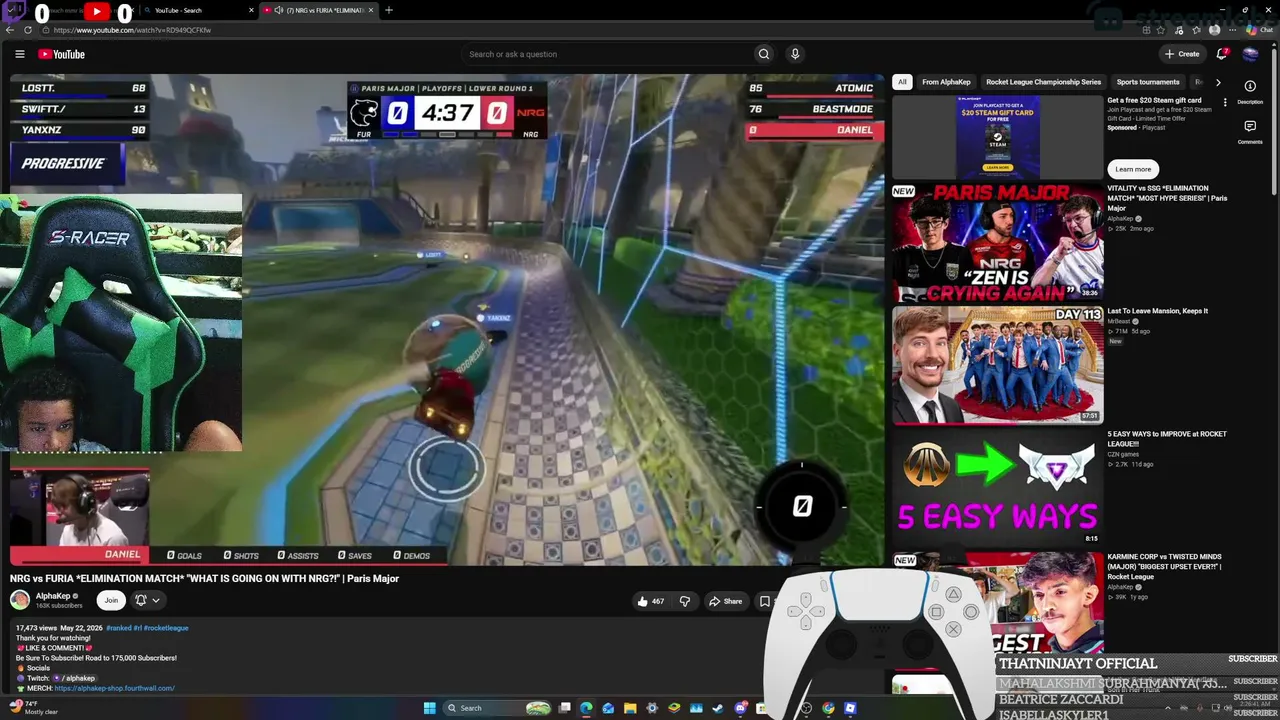The image size is (1280, 720).
Task: Open Steam from the taskbar
Action: (718, 708)
